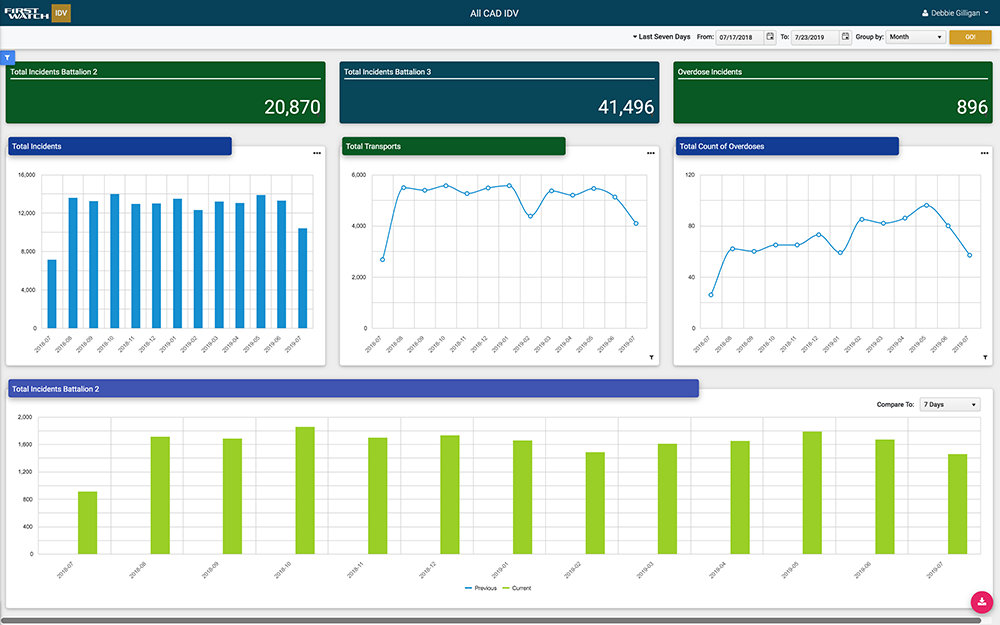The height and width of the screenshot is (625, 1000).
Task: Select the Overdose Incidents card
Action: [x=833, y=92]
